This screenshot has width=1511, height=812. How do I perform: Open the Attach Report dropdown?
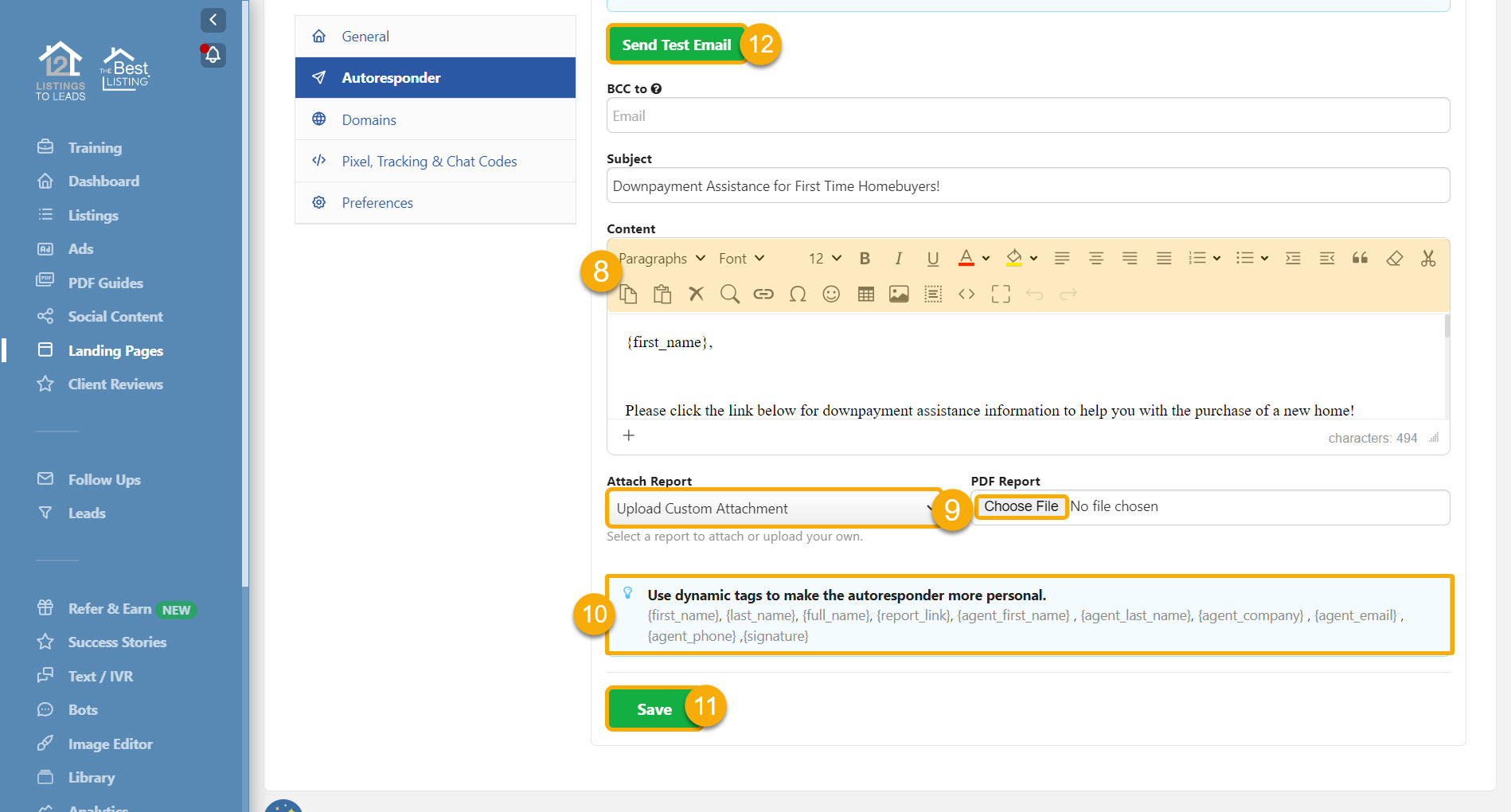point(772,508)
